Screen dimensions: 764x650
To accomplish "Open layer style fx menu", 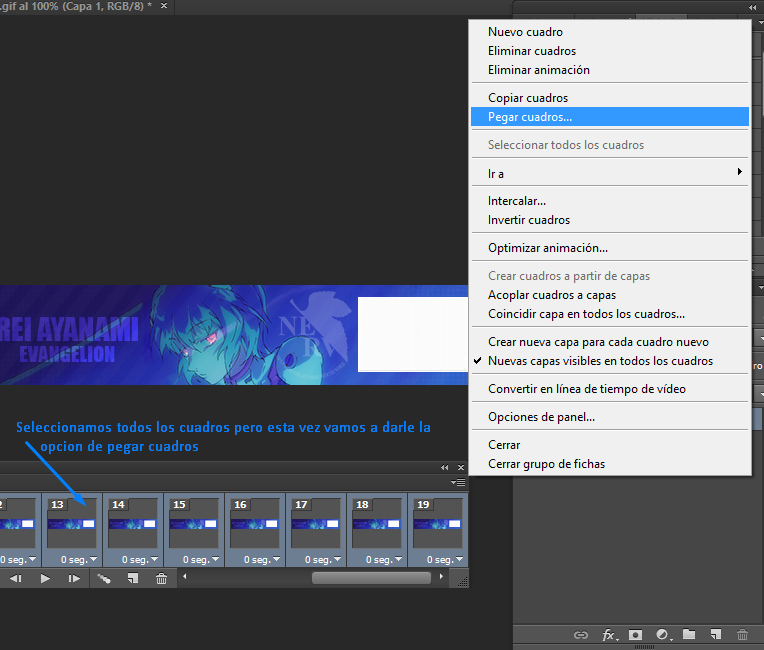I will (610, 634).
